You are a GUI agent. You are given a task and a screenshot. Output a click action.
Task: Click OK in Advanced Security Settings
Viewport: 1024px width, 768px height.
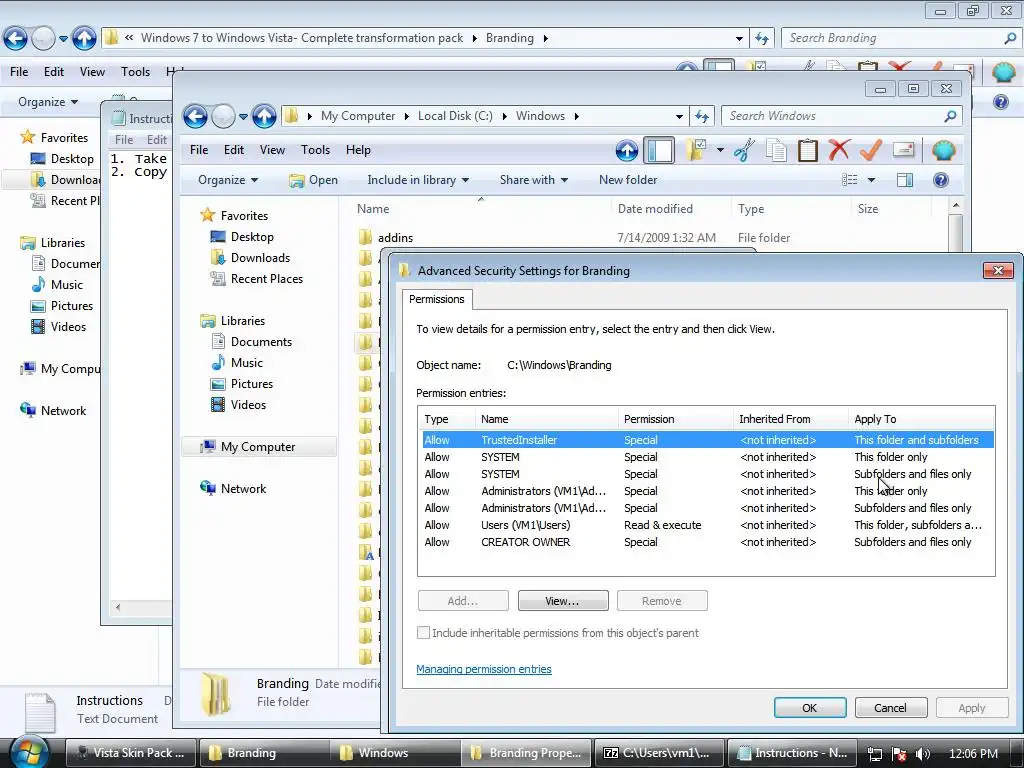tap(810, 708)
